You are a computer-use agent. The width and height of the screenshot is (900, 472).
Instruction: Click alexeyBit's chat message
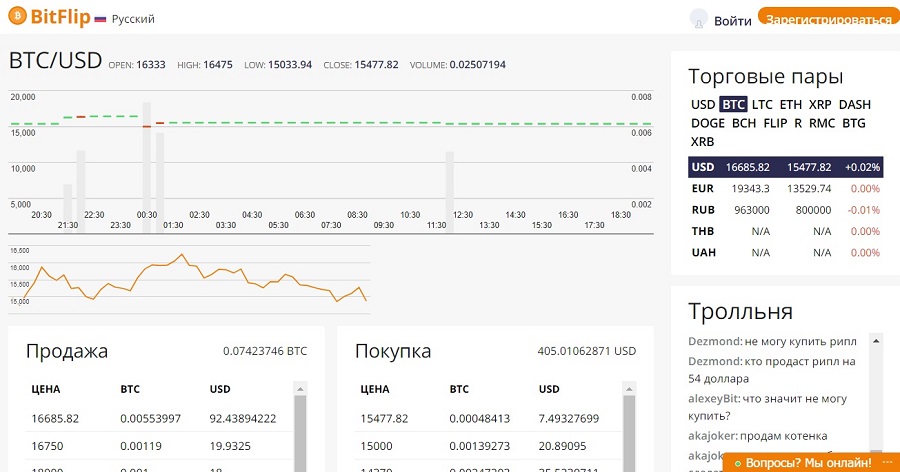tap(767, 407)
